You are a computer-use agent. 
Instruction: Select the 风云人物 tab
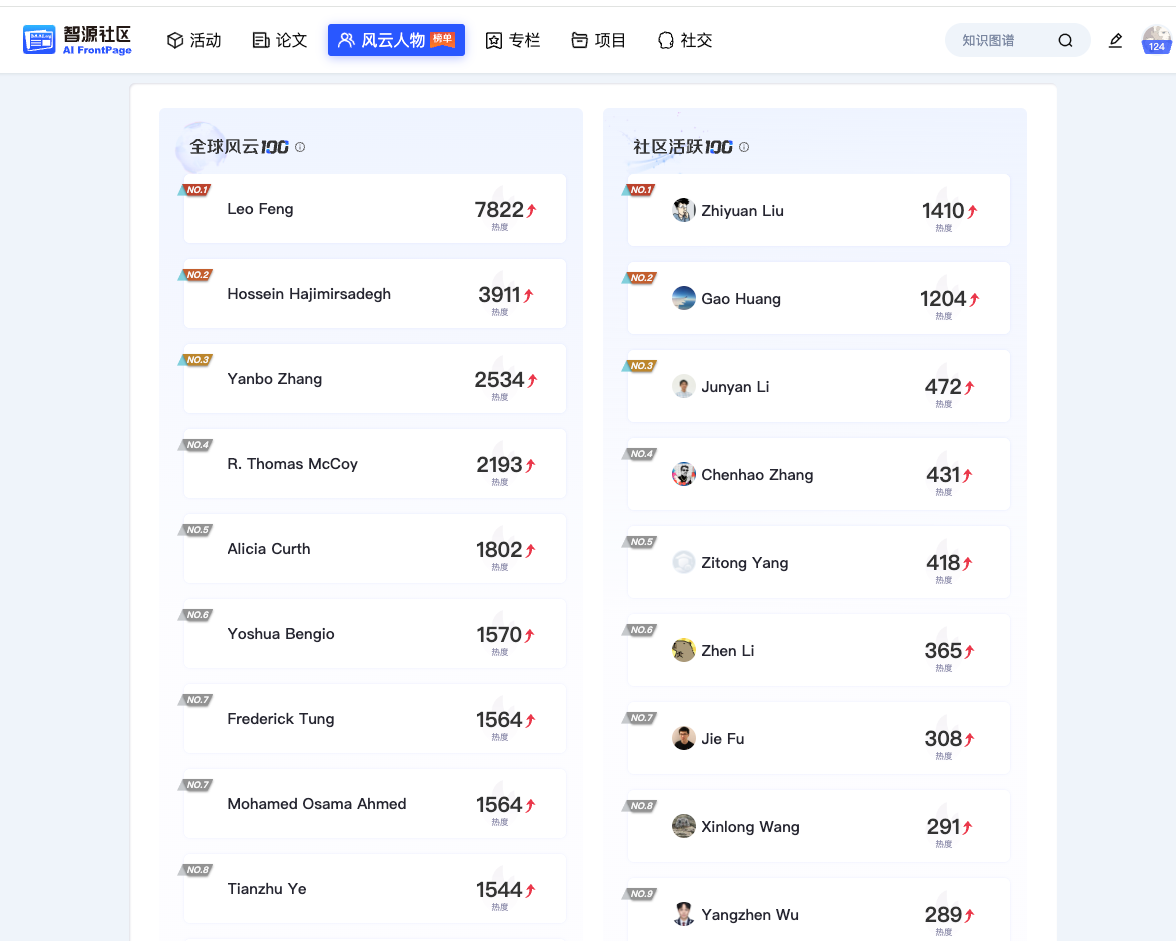click(x=396, y=40)
